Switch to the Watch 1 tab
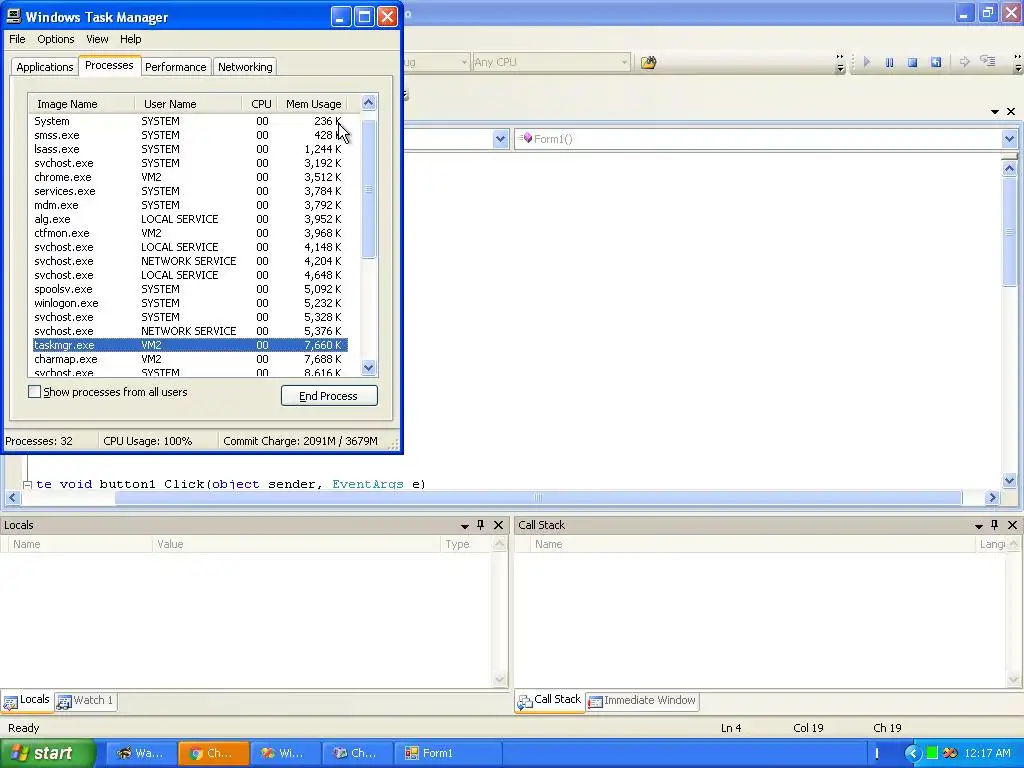 pyautogui.click(x=86, y=701)
